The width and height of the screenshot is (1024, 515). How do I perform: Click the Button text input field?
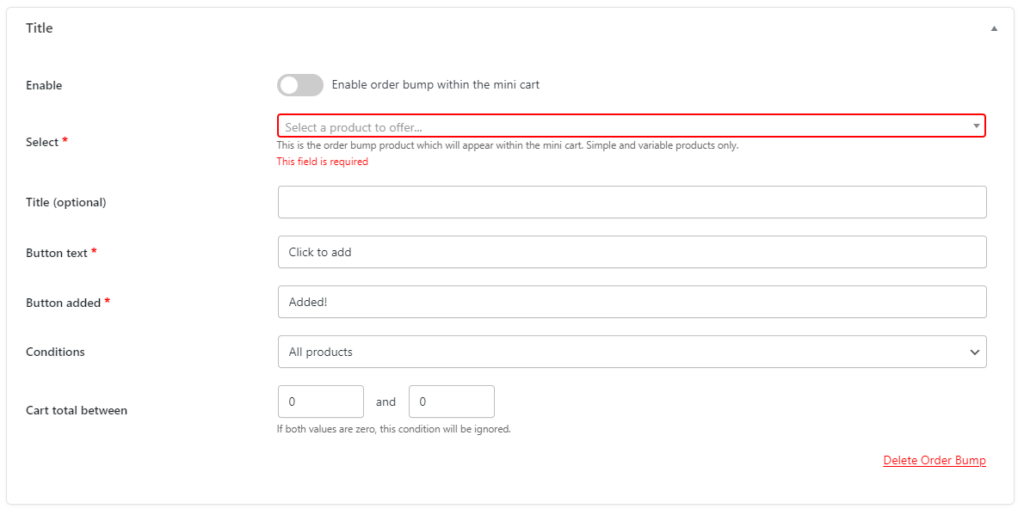(632, 252)
